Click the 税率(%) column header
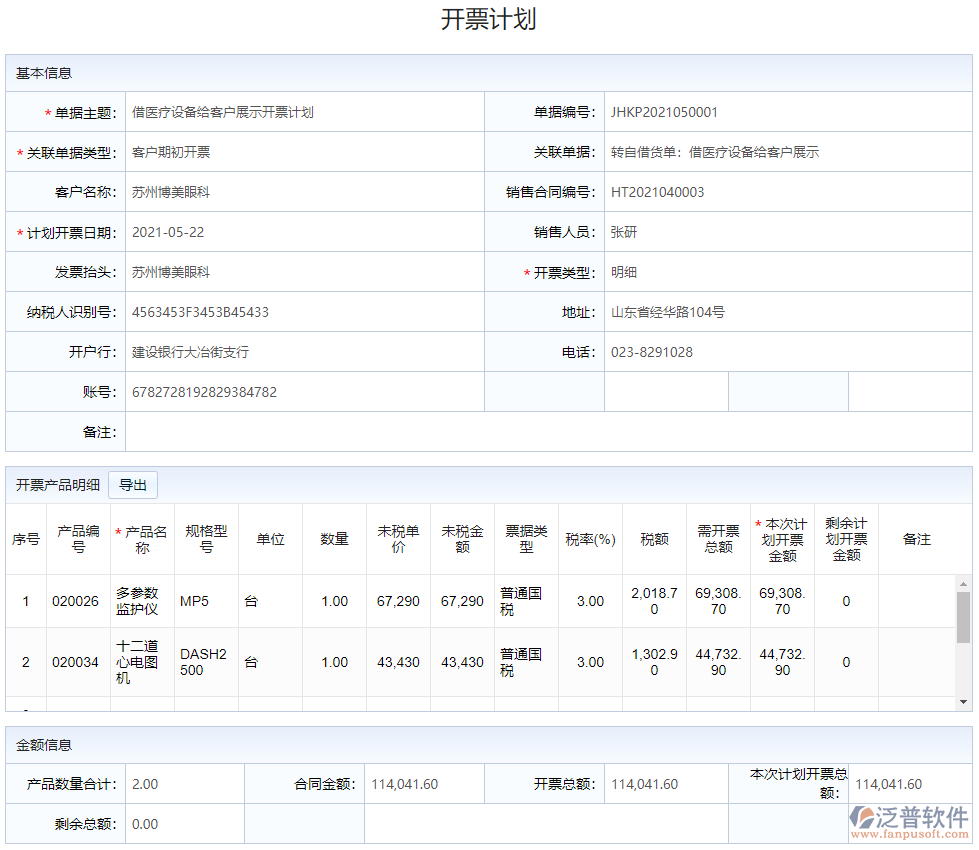979x850 pixels. point(590,539)
